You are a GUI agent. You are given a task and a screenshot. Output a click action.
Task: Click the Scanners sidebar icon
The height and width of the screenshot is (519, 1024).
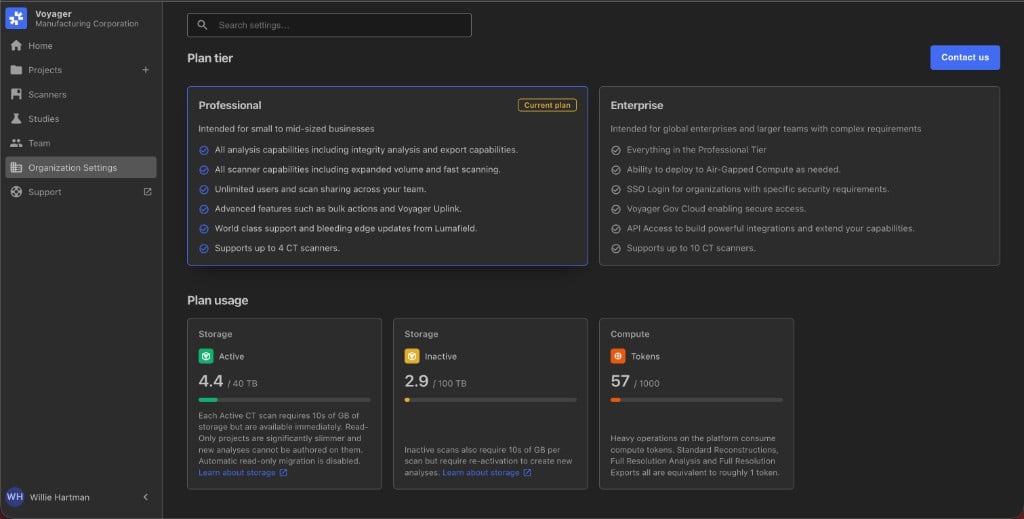[x=16, y=94]
